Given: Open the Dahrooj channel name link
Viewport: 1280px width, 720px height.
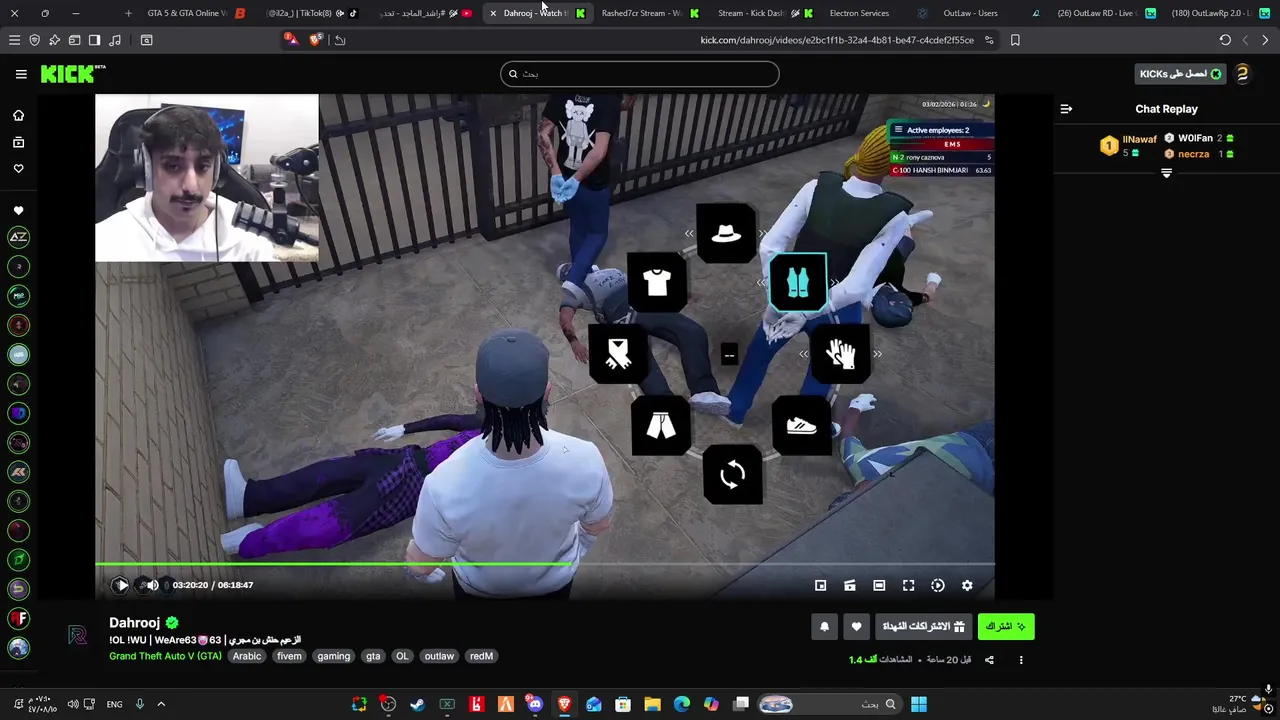Looking at the screenshot, I should pyautogui.click(x=134, y=622).
